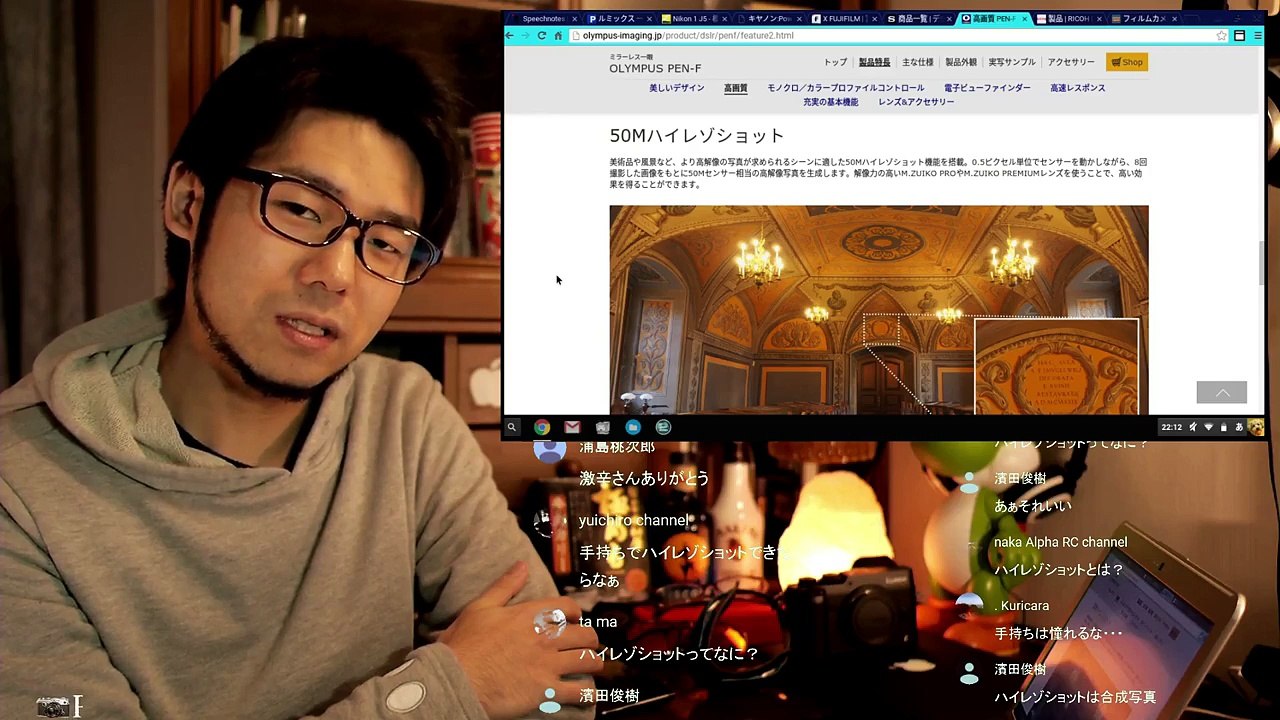Switch to the Nikon 1 J5 tab
Viewport: 1280px width, 720px height.
695,18
